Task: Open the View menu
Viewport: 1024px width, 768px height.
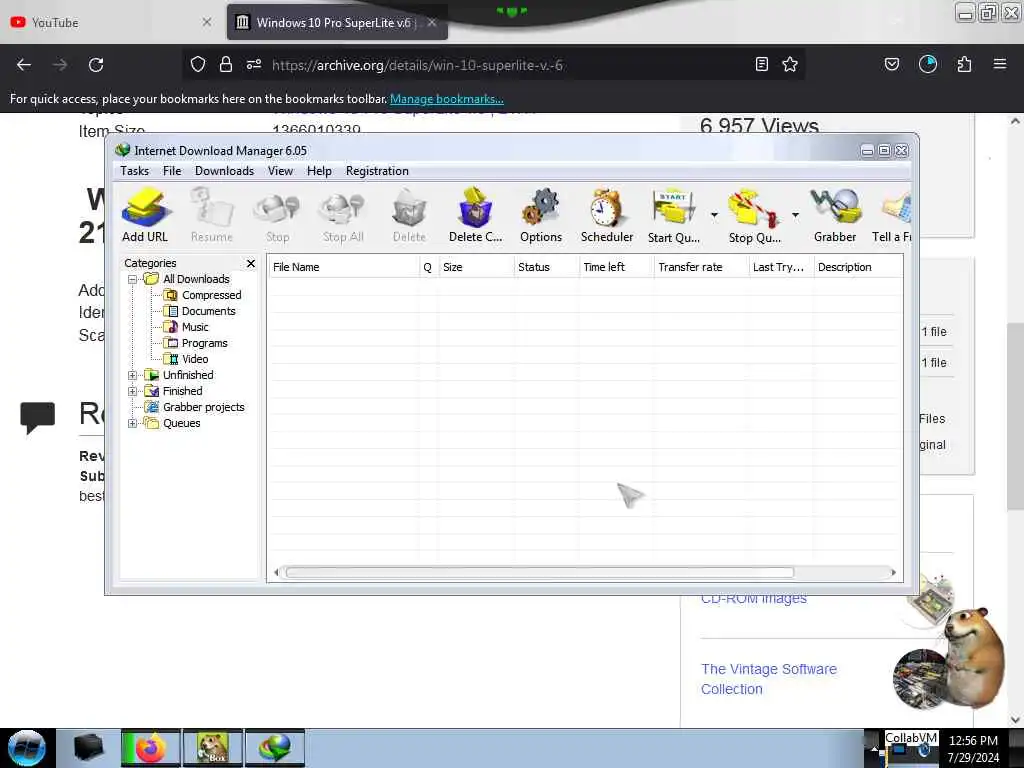Action: pyautogui.click(x=280, y=171)
